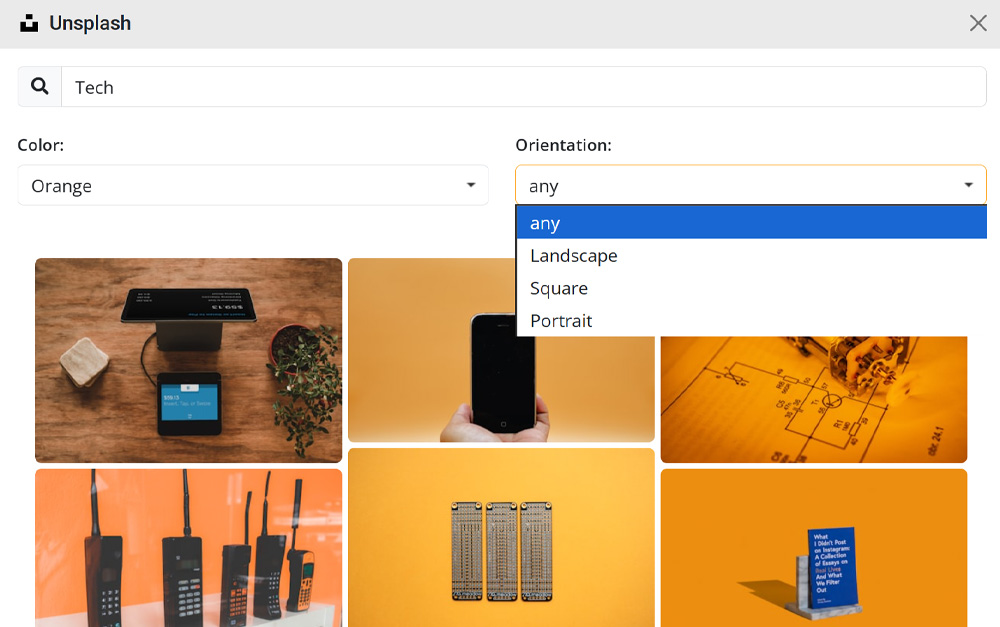Open the Color dropdown set to Orange
The image size is (1000, 627).
pyautogui.click(x=252, y=186)
